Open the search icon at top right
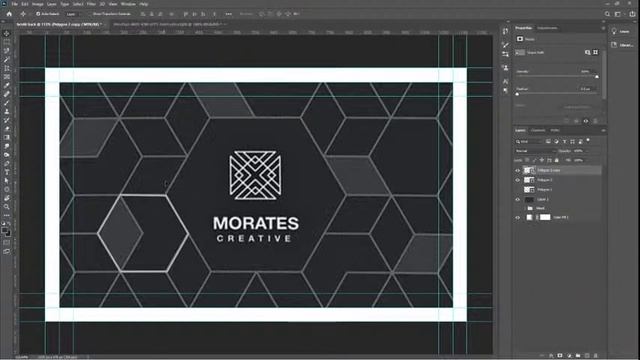The width and height of the screenshot is (640, 360). click(607, 14)
